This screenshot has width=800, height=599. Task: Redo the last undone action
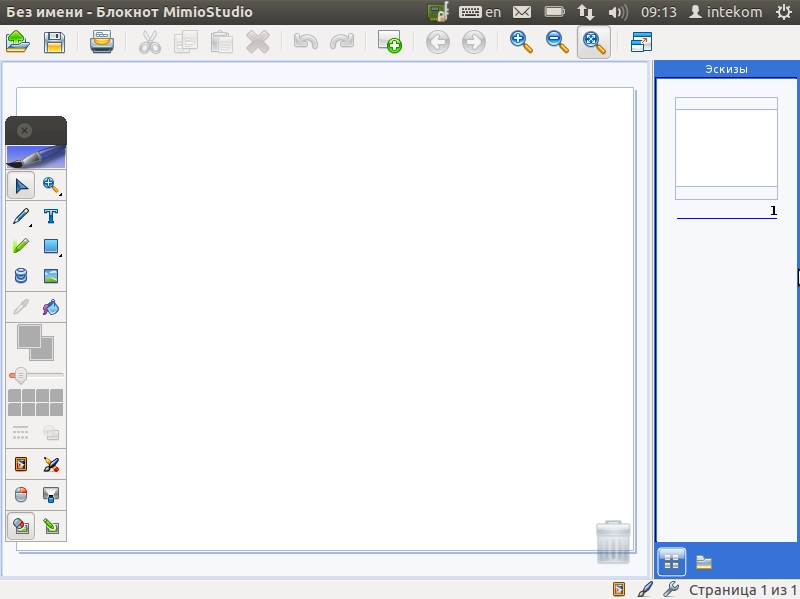coord(342,42)
